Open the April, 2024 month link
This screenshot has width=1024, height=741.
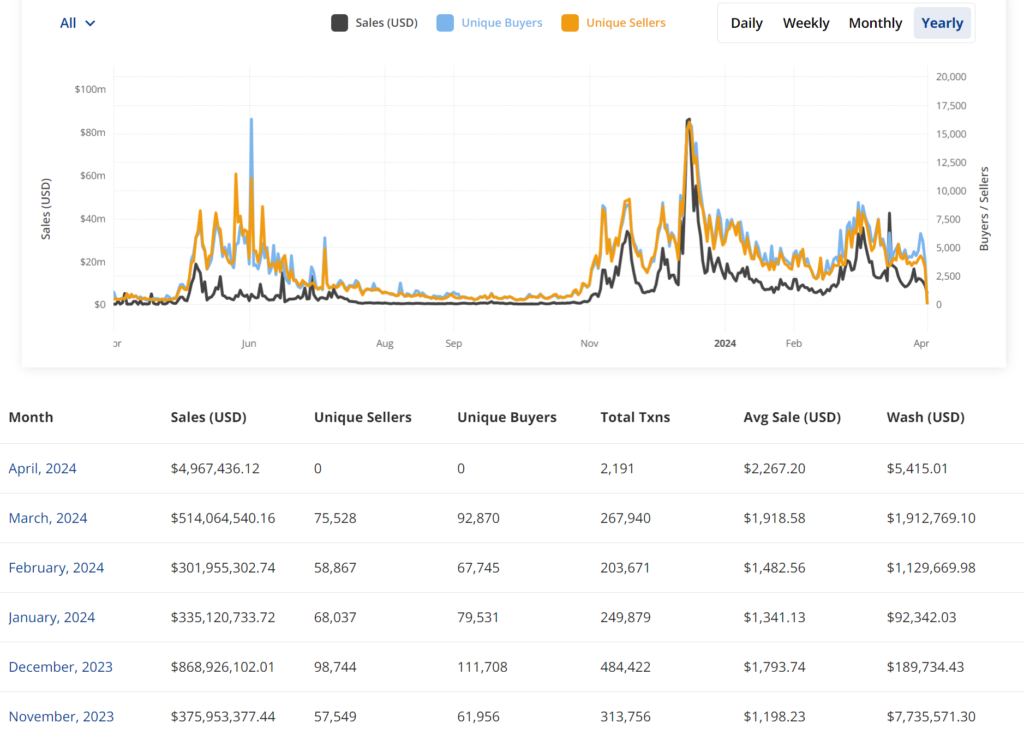[42, 468]
